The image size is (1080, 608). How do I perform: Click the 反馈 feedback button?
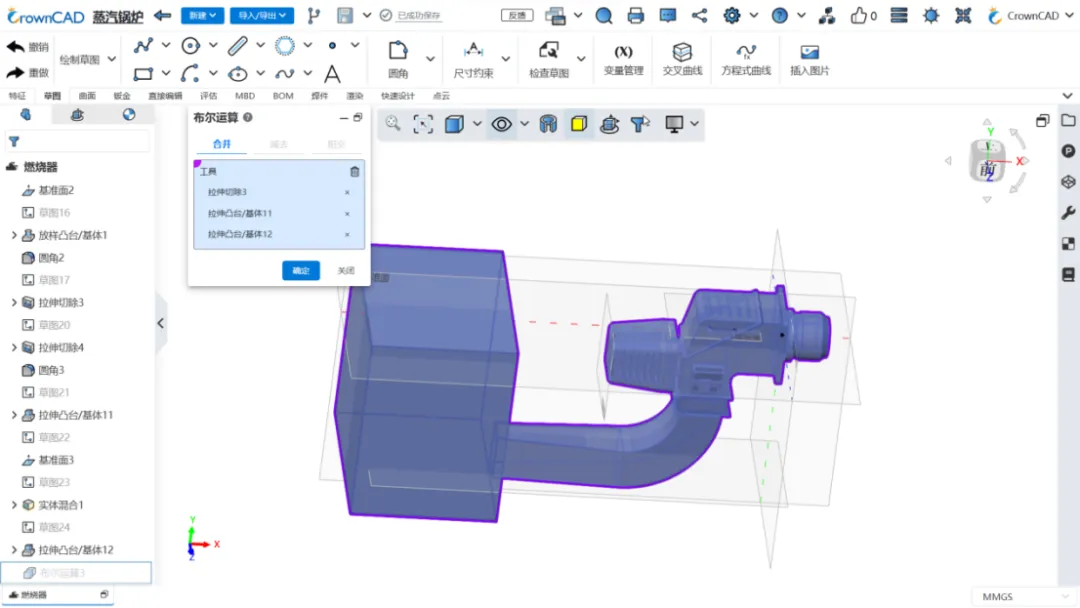pos(517,15)
